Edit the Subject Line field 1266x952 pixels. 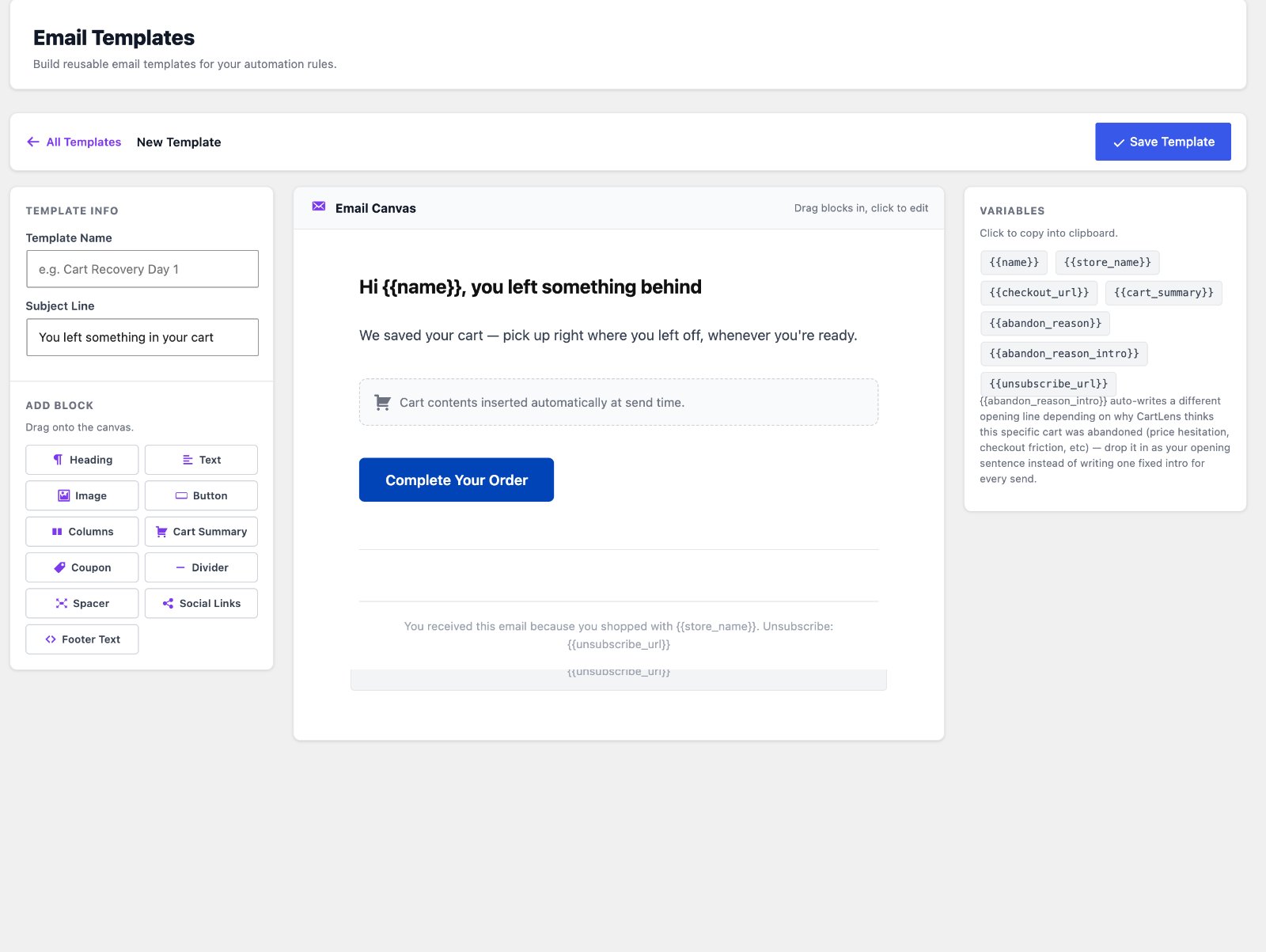(142, 337)
